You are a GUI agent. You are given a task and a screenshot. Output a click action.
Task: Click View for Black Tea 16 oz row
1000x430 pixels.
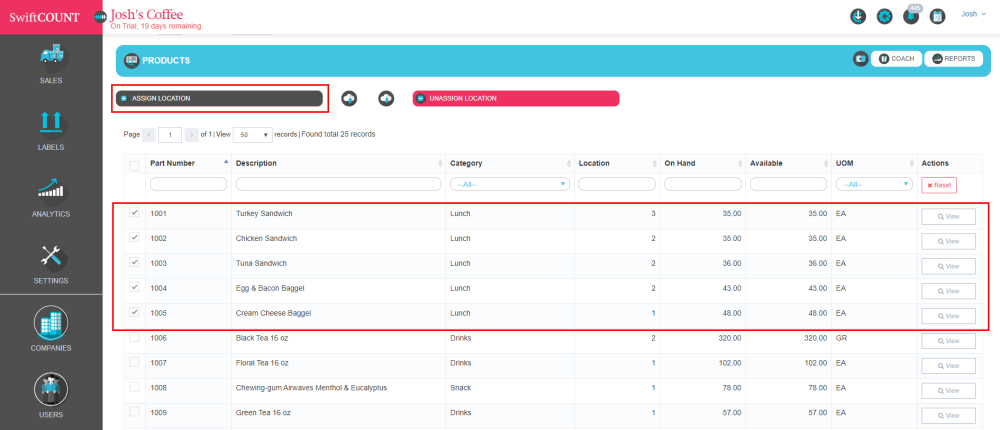(x=948, y=341)
